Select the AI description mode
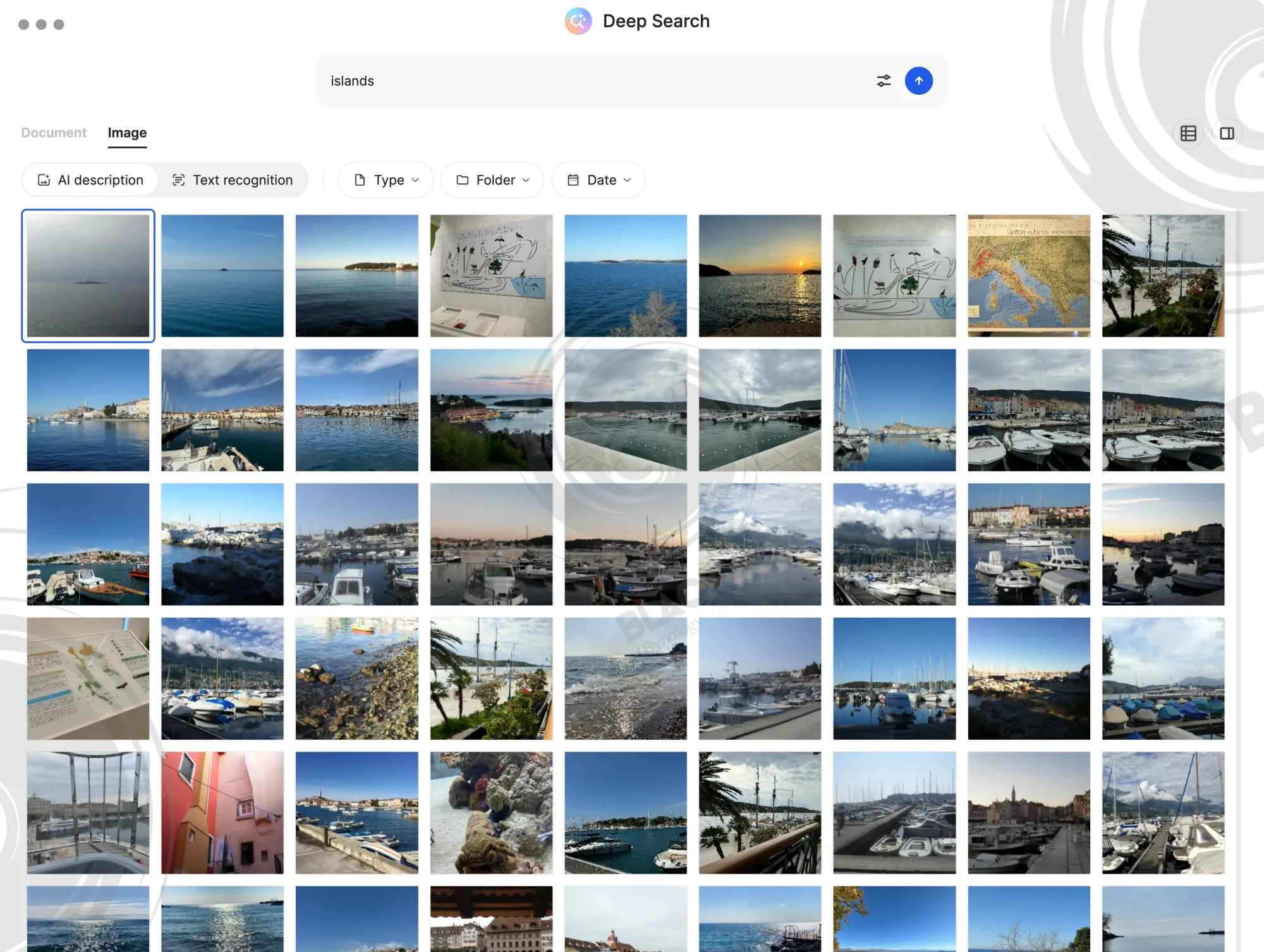1264x952 pixels. (x=90, y=180)
